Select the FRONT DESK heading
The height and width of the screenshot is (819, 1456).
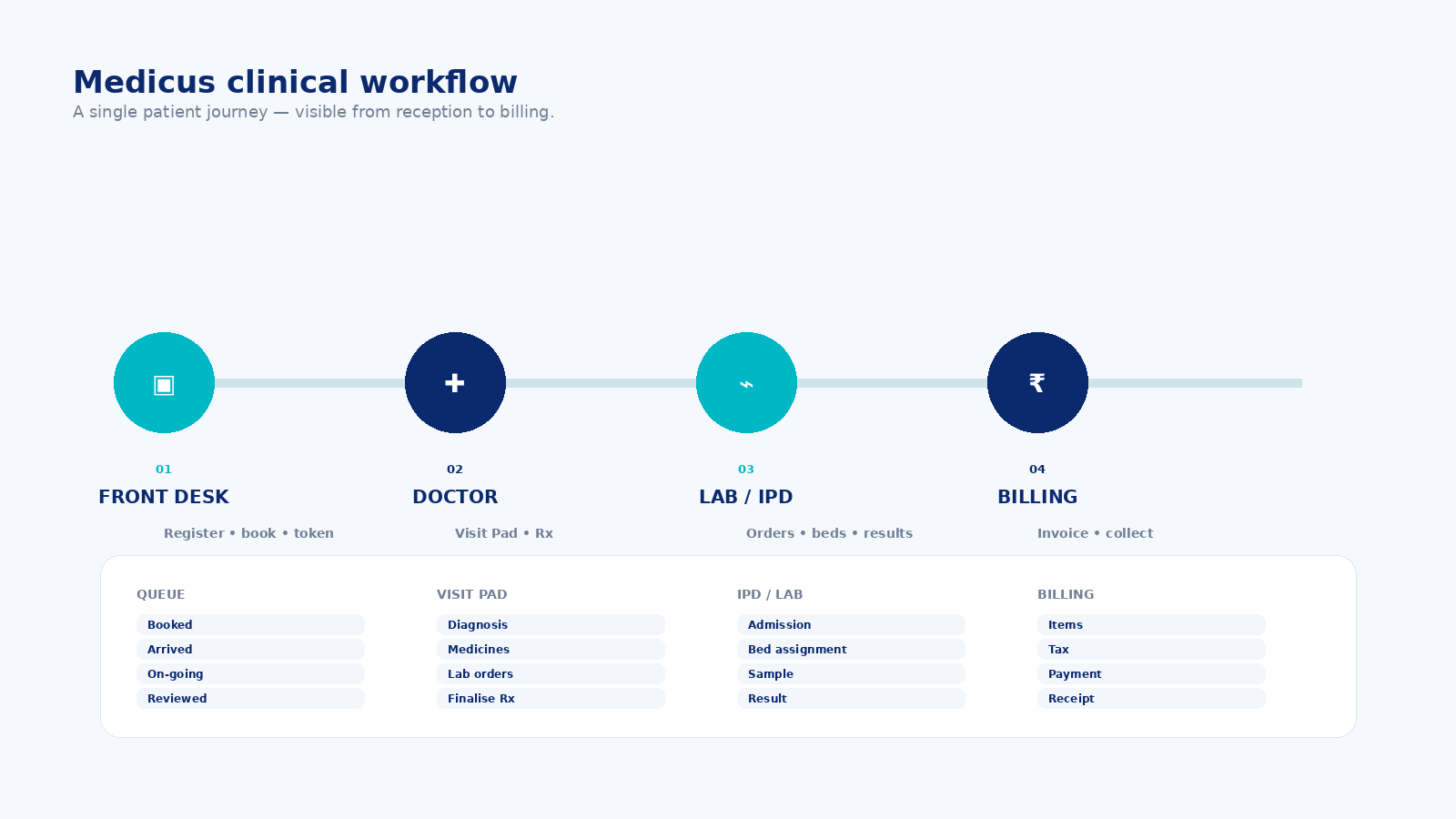pos(164,497)
